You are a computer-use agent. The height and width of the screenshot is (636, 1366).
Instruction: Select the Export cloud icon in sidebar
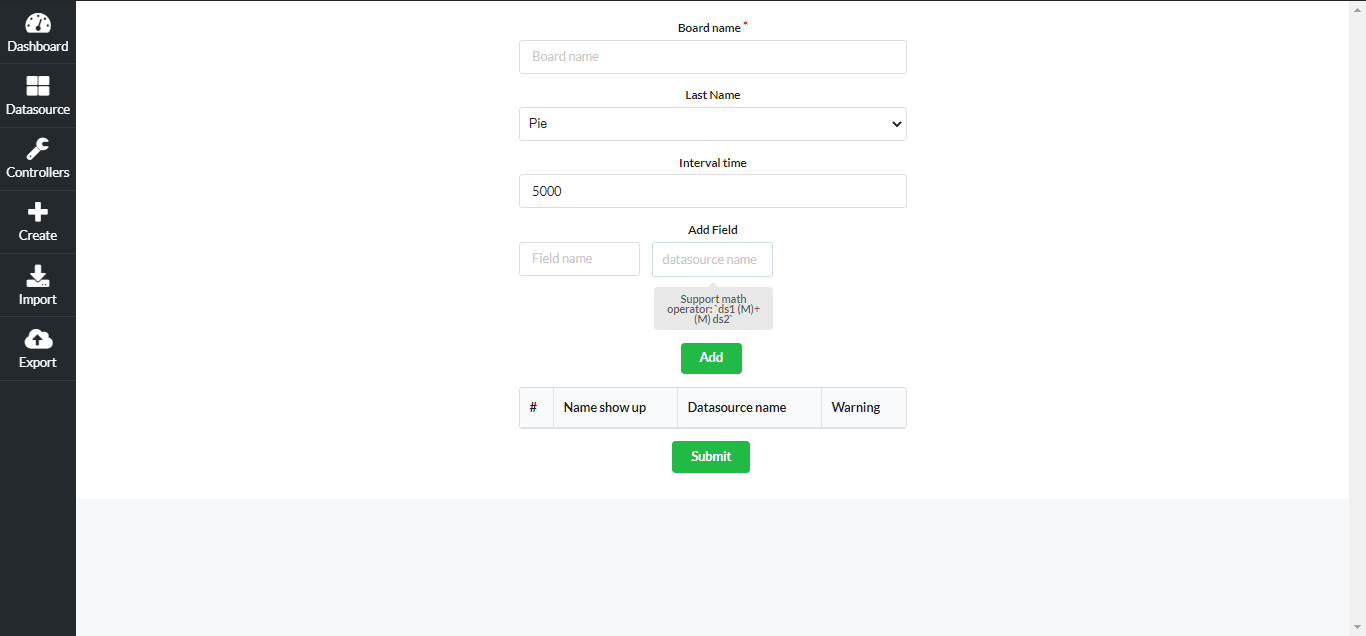pyautogui.click(x=37, y=348)
